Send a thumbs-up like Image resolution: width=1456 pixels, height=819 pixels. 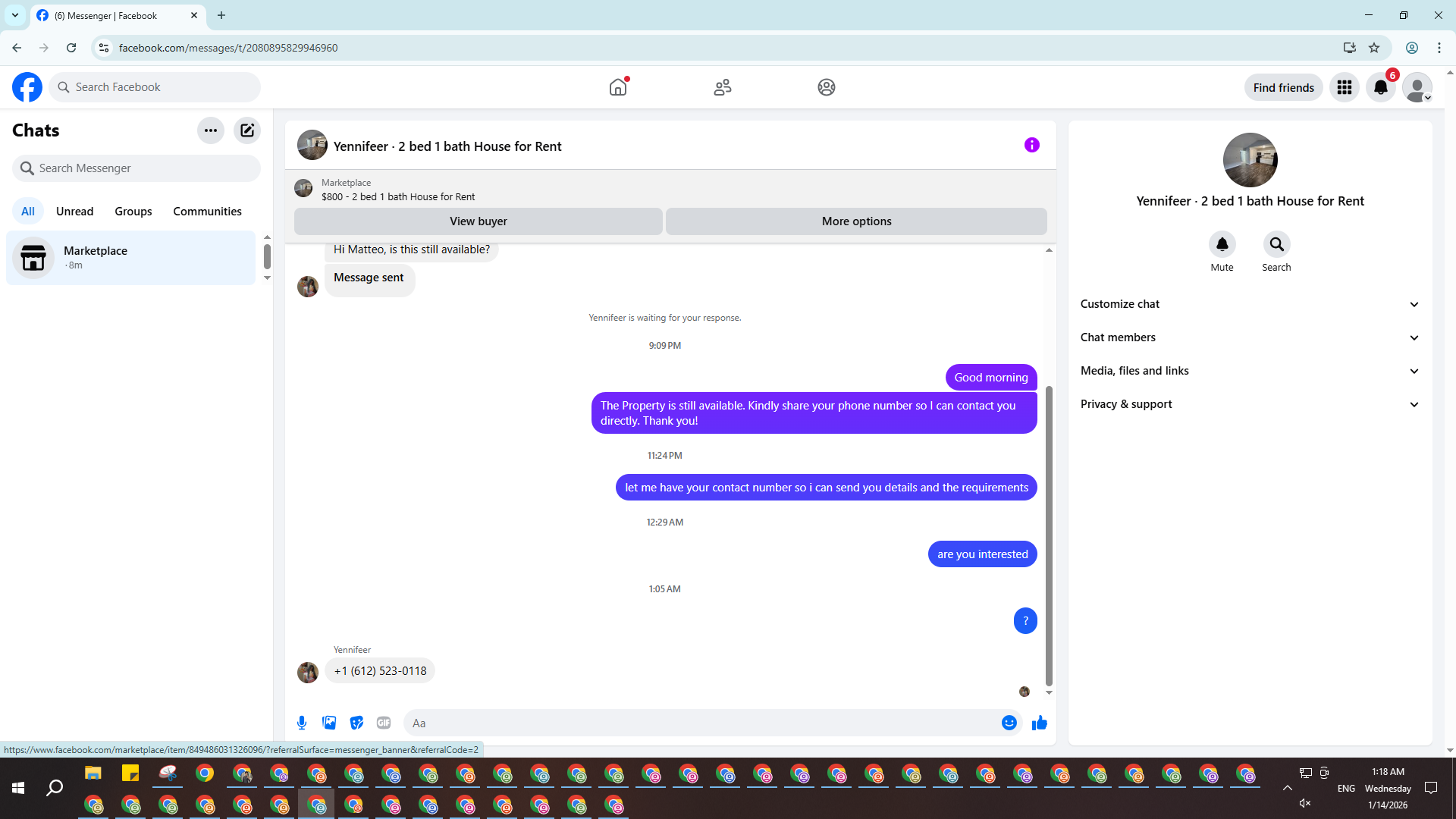pyautogui.click(x=1039, y=723)
